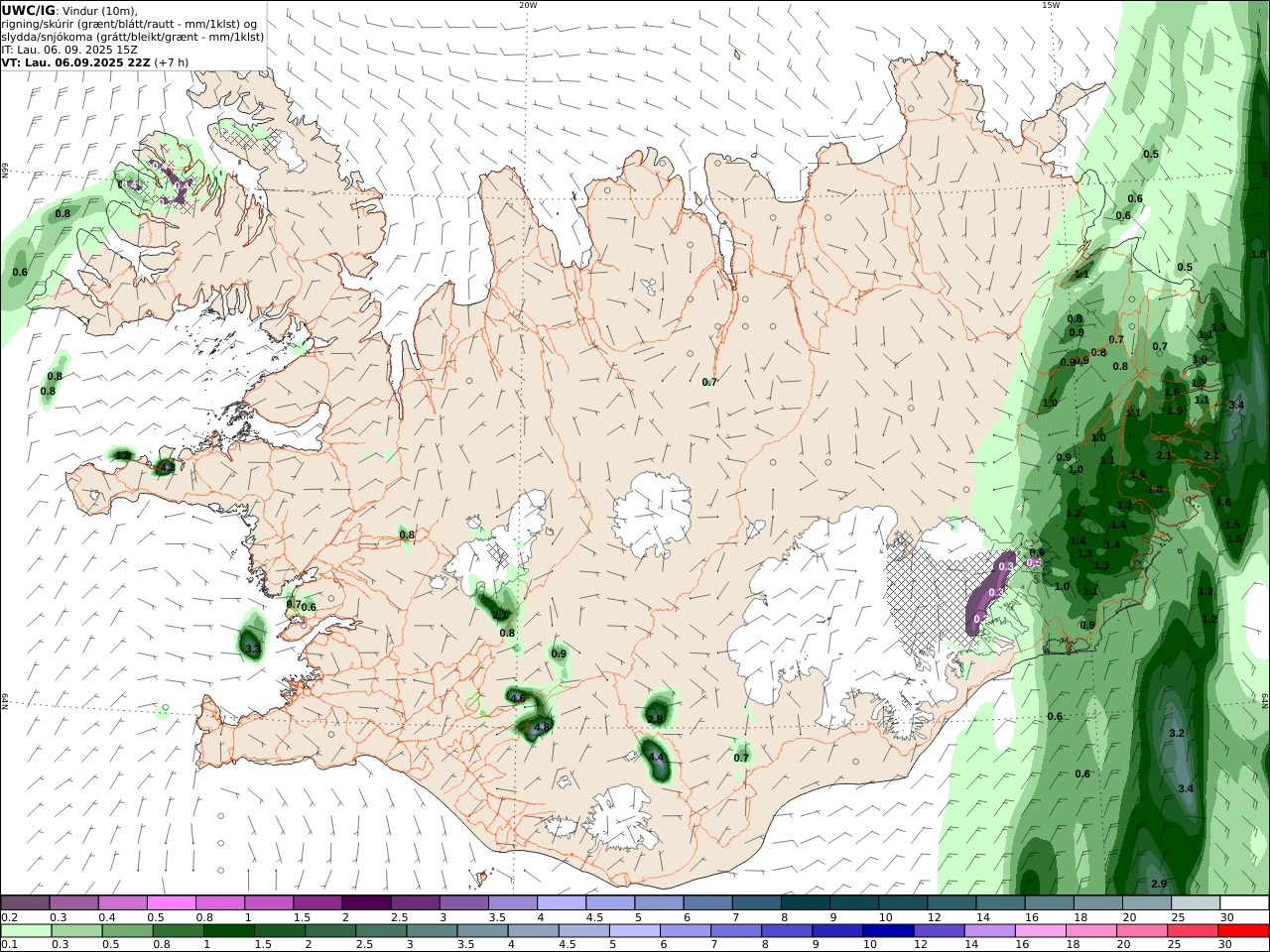
Task: Click the purple snowfall patch east of glacier
Action: pos(989,595)
